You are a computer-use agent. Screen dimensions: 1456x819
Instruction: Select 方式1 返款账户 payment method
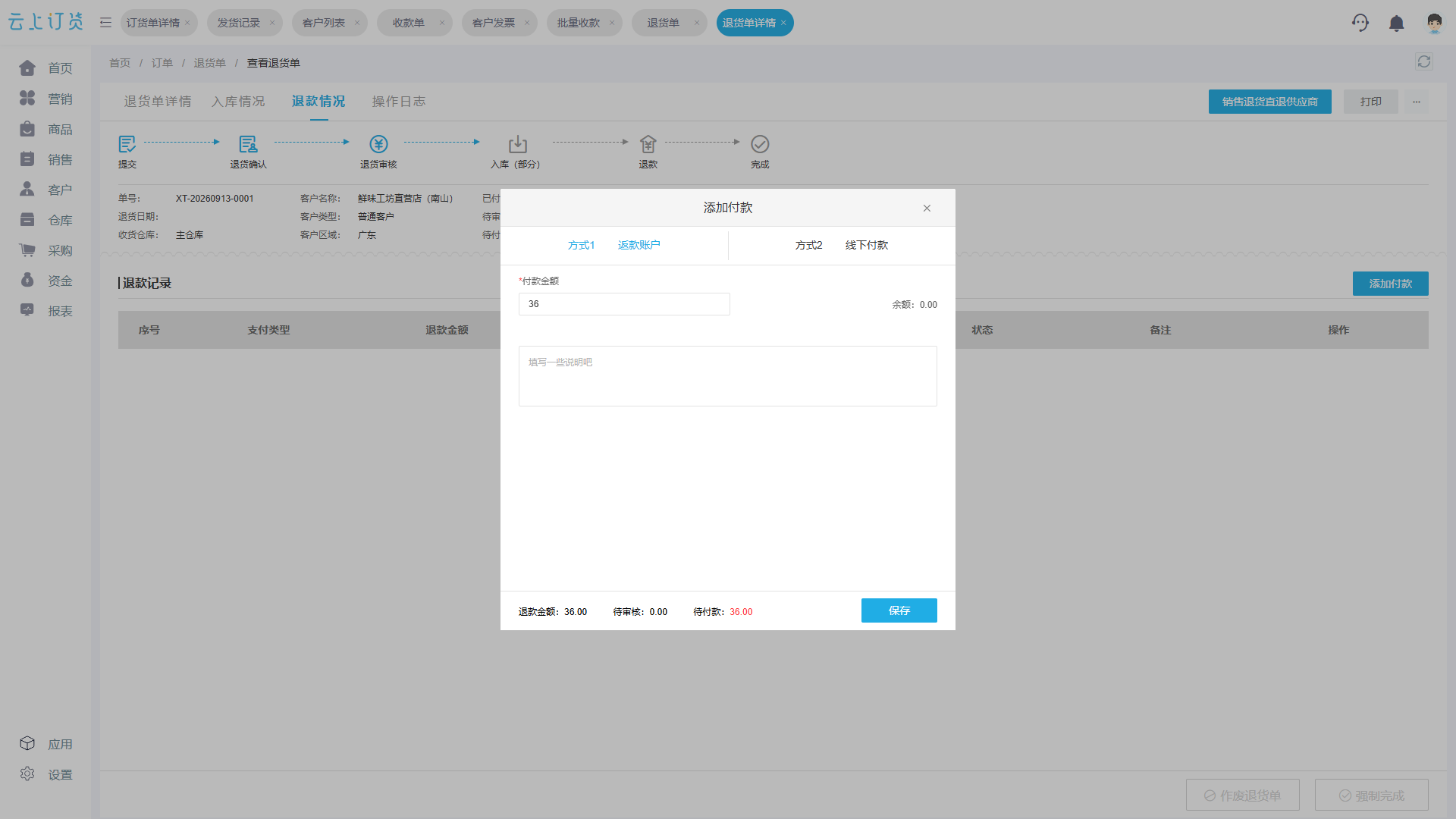(x=613, y=245)
